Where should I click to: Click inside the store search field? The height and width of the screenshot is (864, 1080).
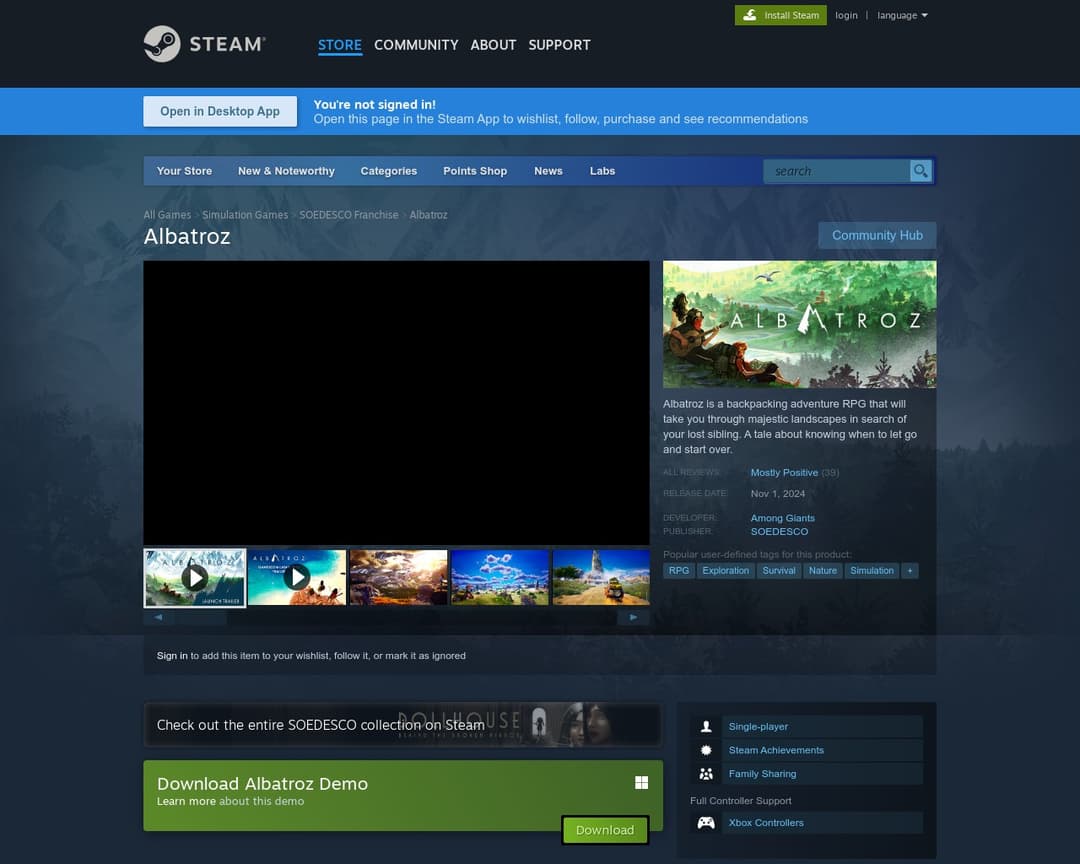(x=835, y=171)
